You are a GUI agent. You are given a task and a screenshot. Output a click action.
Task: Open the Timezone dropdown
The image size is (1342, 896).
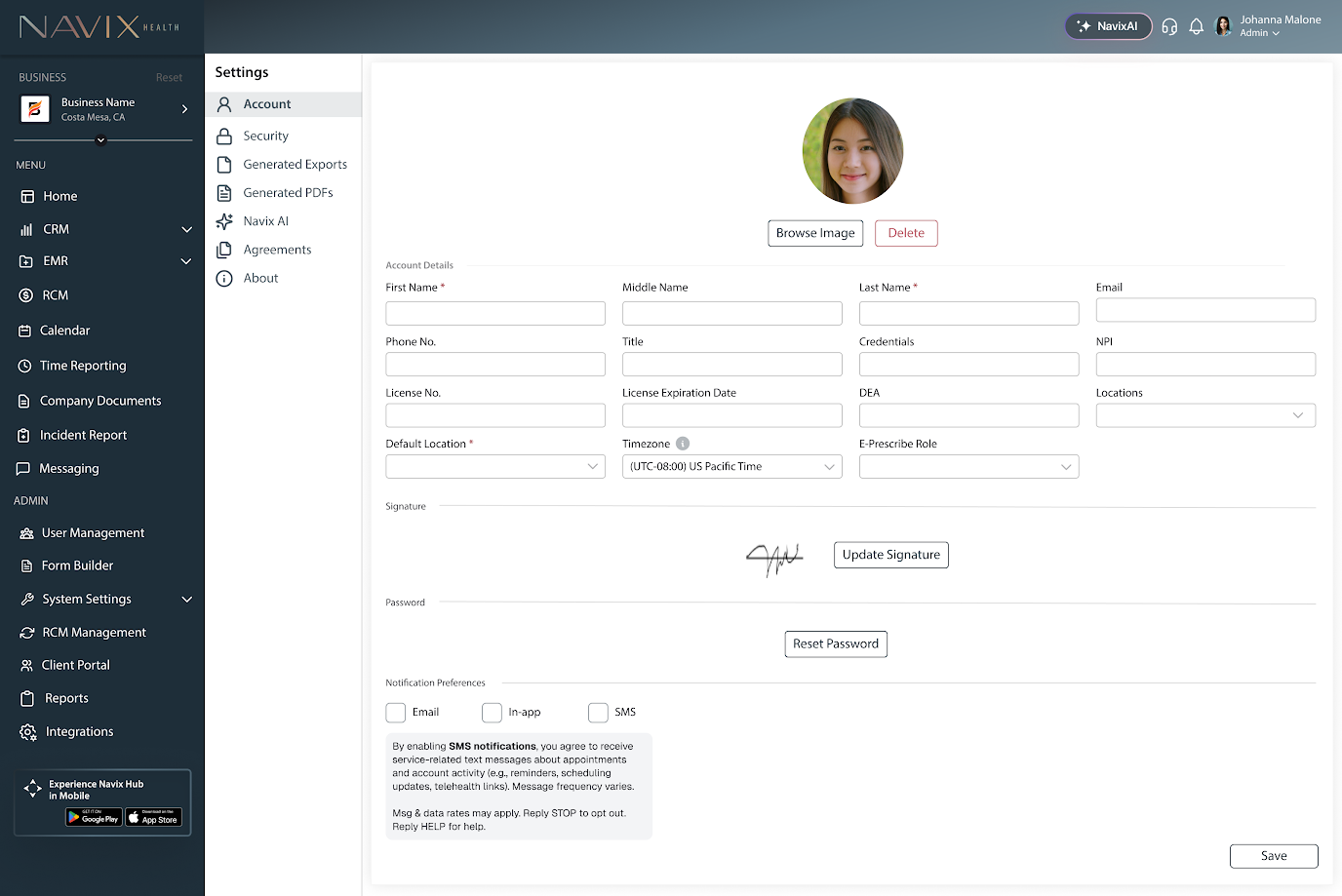(731, 467)
